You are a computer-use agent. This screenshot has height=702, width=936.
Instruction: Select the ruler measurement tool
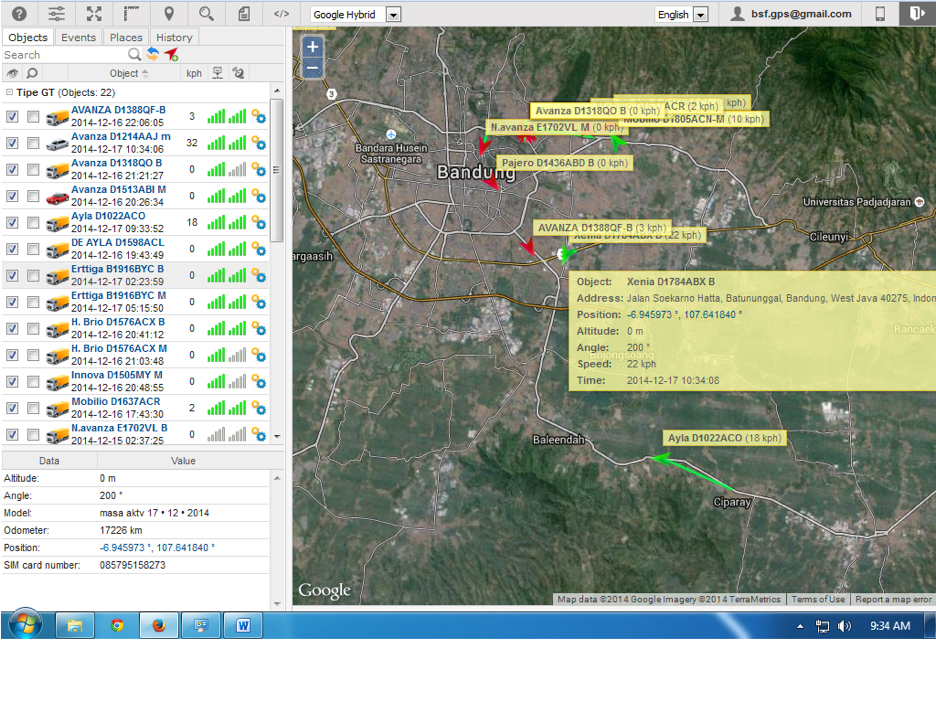(x=131, y=13)
